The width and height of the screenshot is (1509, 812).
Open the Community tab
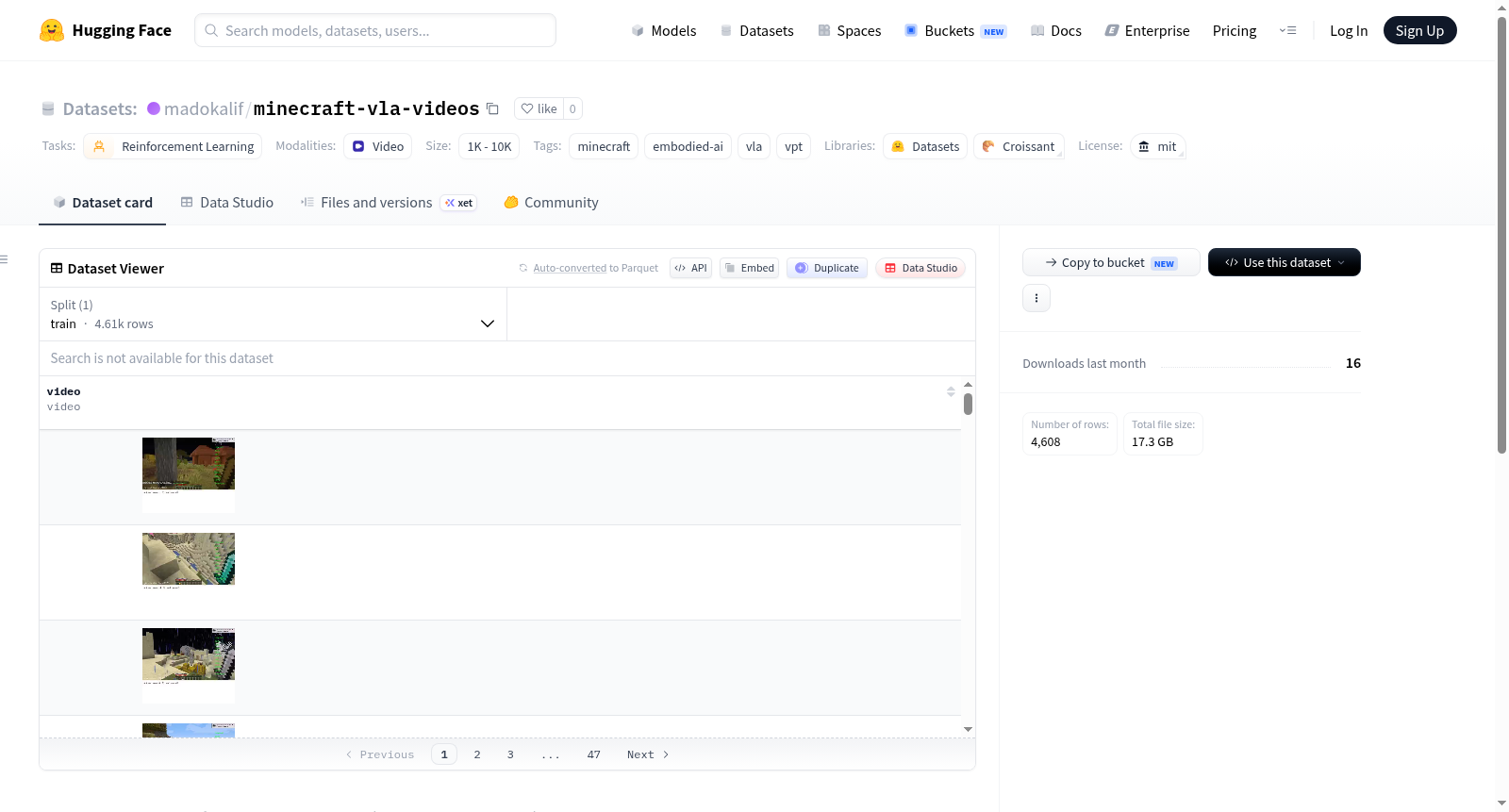(552, 203)
